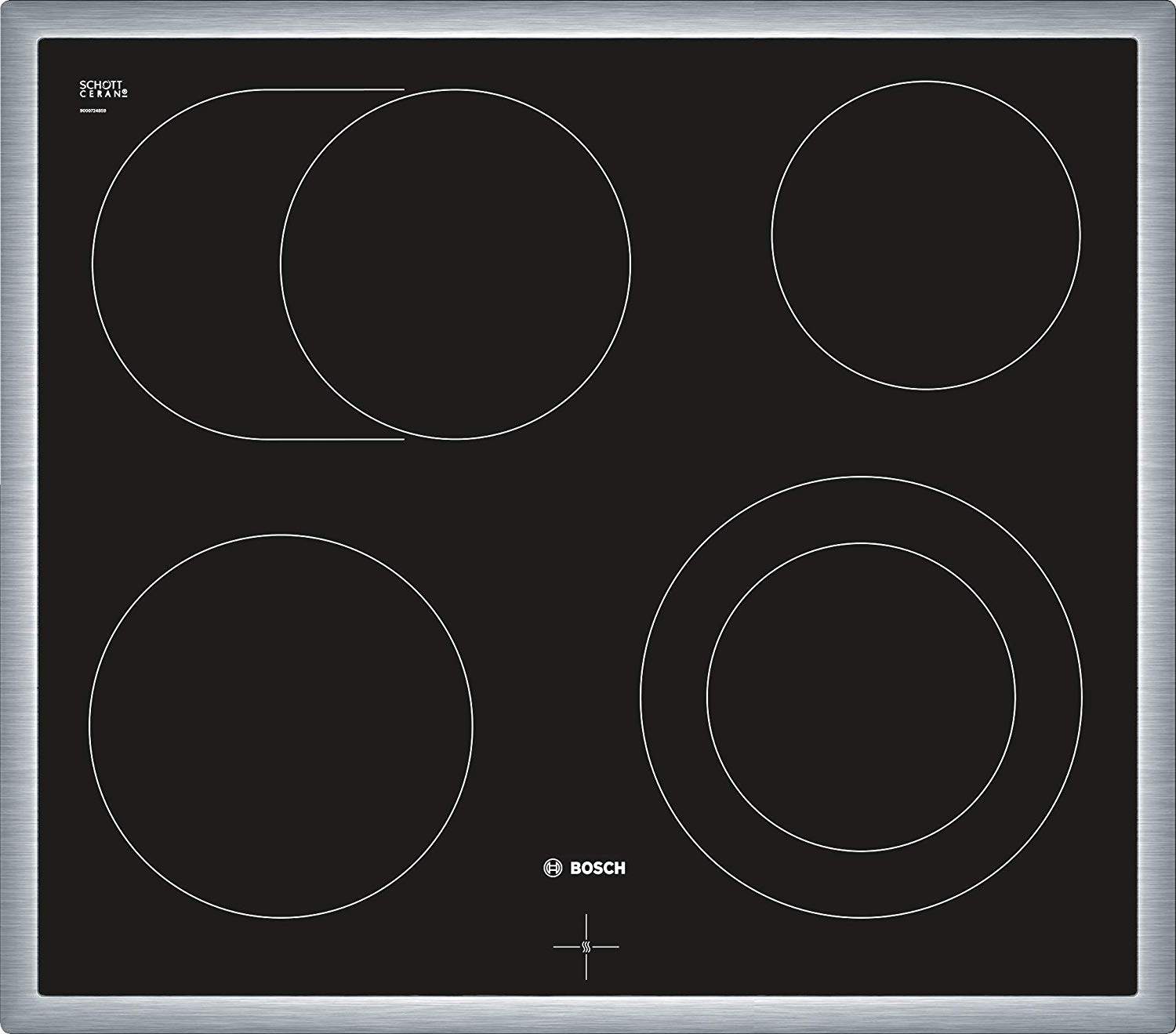The height and width of the screenshot is (1034, 1176).
Task: Select the oval extended roasting zone
Action: [x=361, y=264]
